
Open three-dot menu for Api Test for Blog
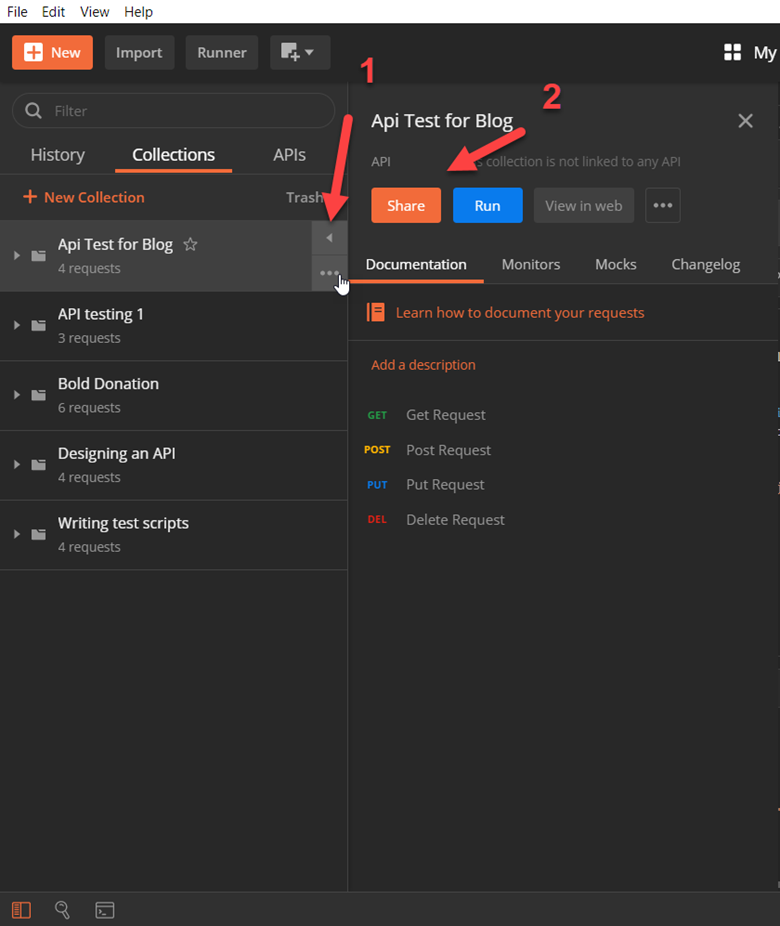[329, 273]
